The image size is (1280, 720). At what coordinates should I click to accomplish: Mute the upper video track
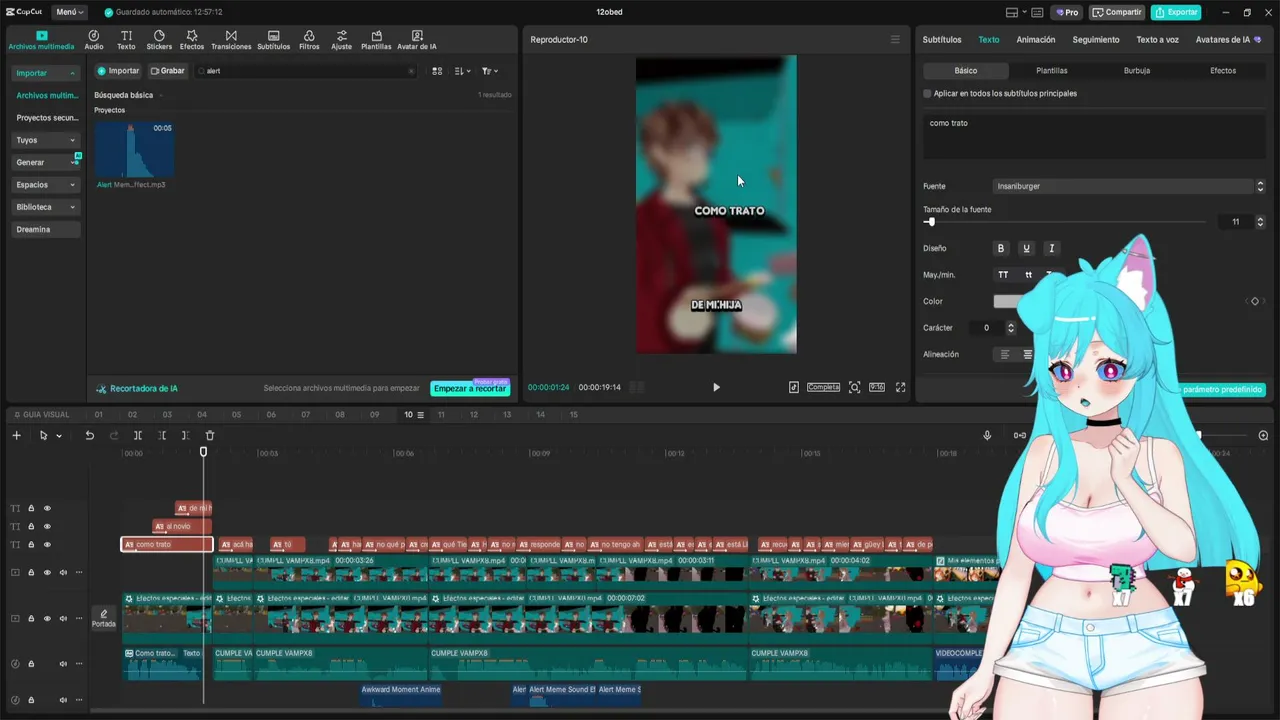tap(63, 573)
